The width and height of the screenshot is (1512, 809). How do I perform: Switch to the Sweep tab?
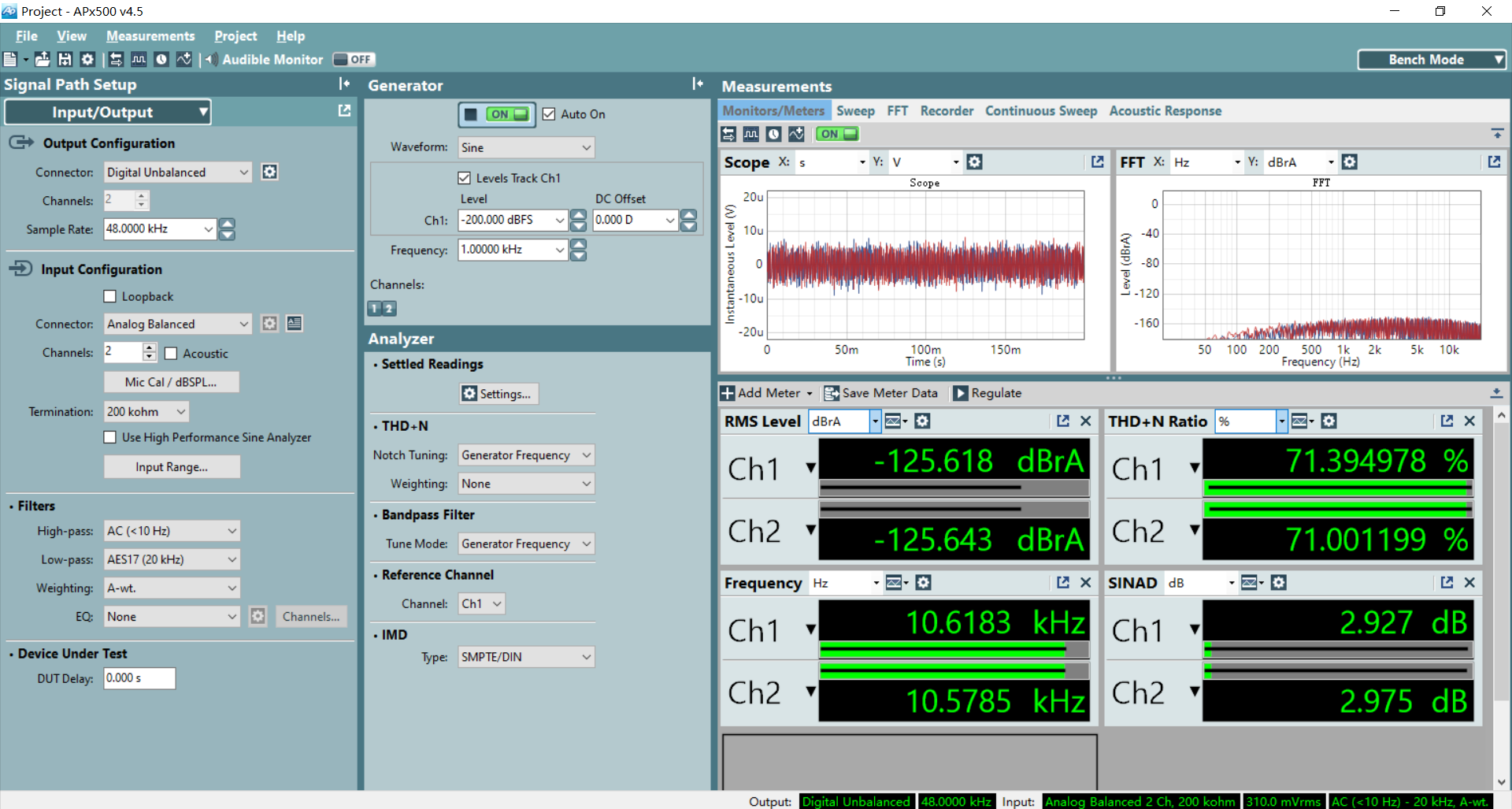coord(855,111)
